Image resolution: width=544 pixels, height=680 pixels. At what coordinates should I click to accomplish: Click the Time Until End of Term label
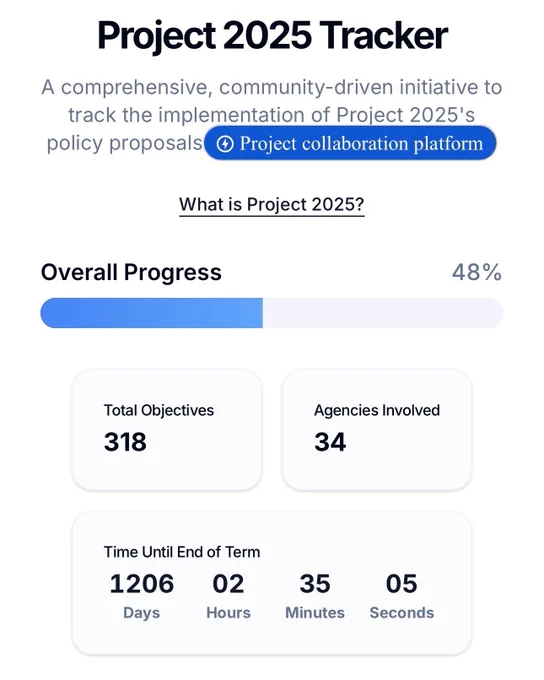(x=182, y=552)
